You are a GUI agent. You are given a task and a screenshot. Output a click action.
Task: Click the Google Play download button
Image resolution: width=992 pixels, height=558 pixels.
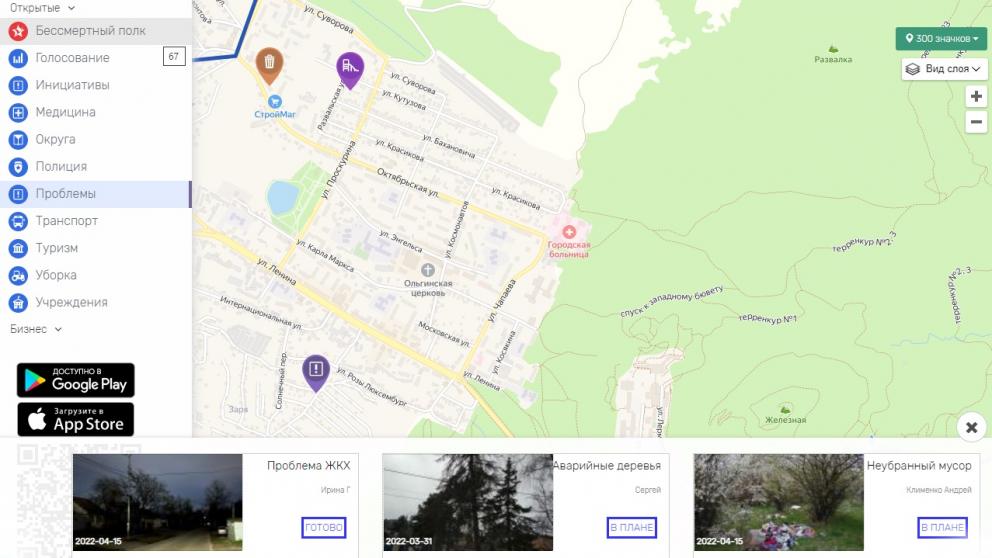point(76,380)
